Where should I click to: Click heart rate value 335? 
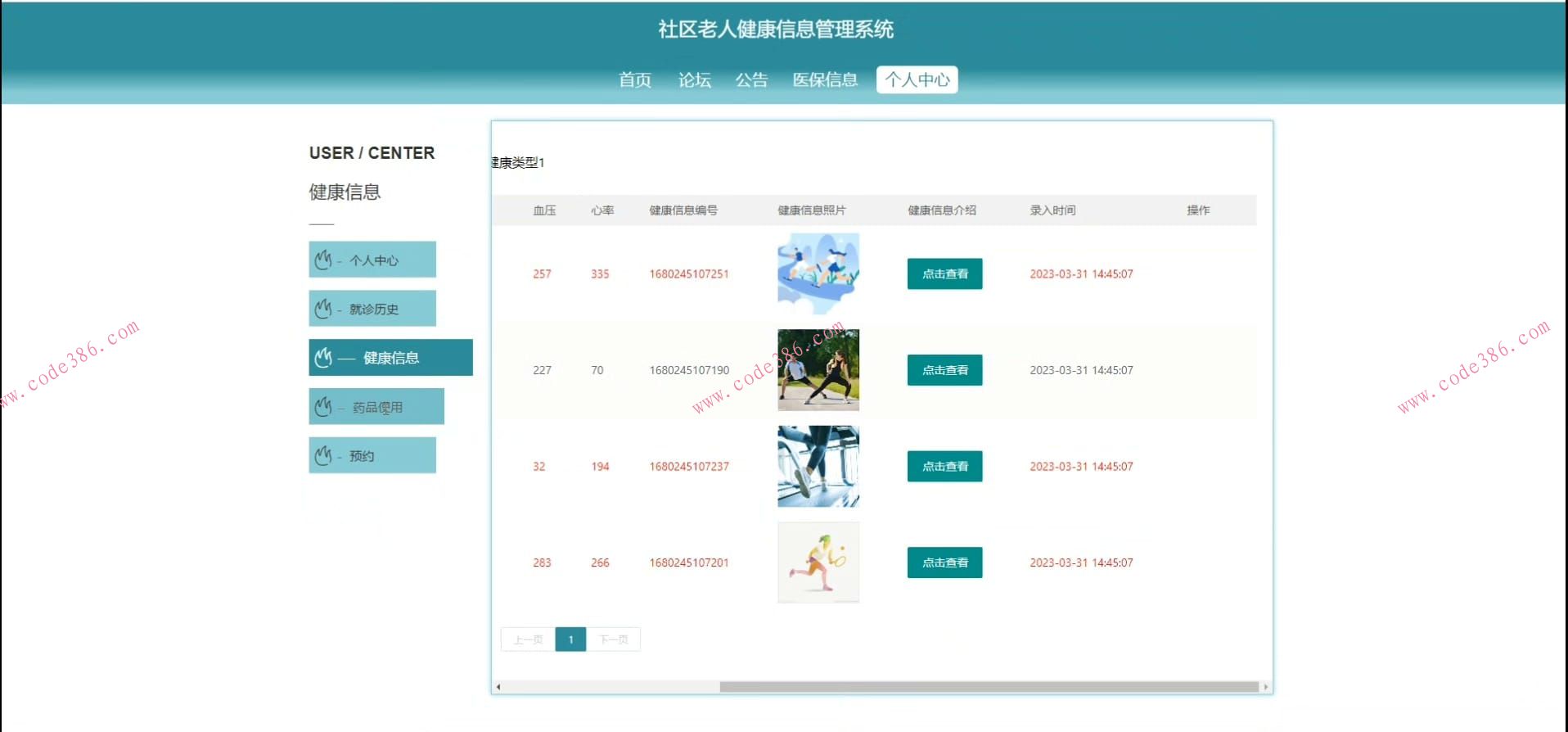click(x=600, y=273)
